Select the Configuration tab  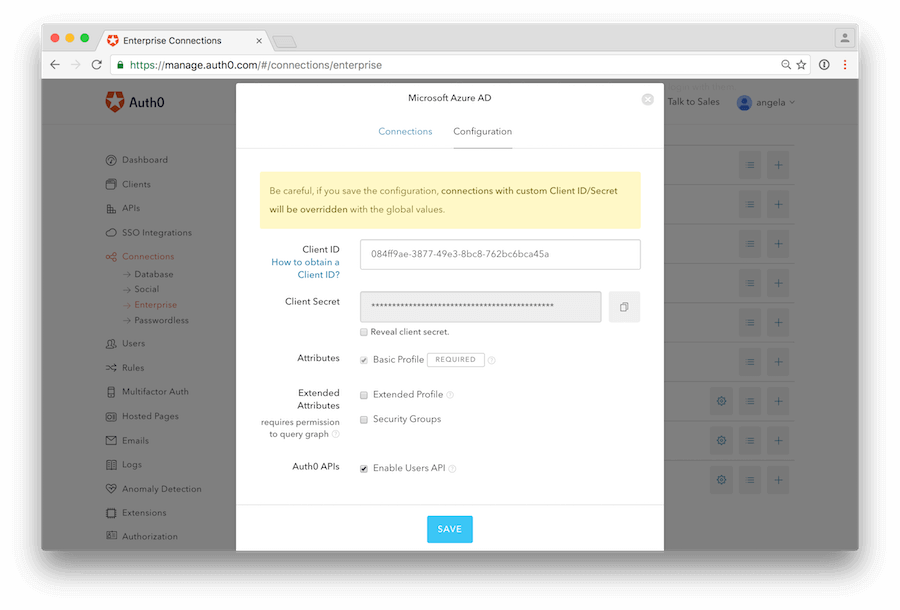coord(483,131)
